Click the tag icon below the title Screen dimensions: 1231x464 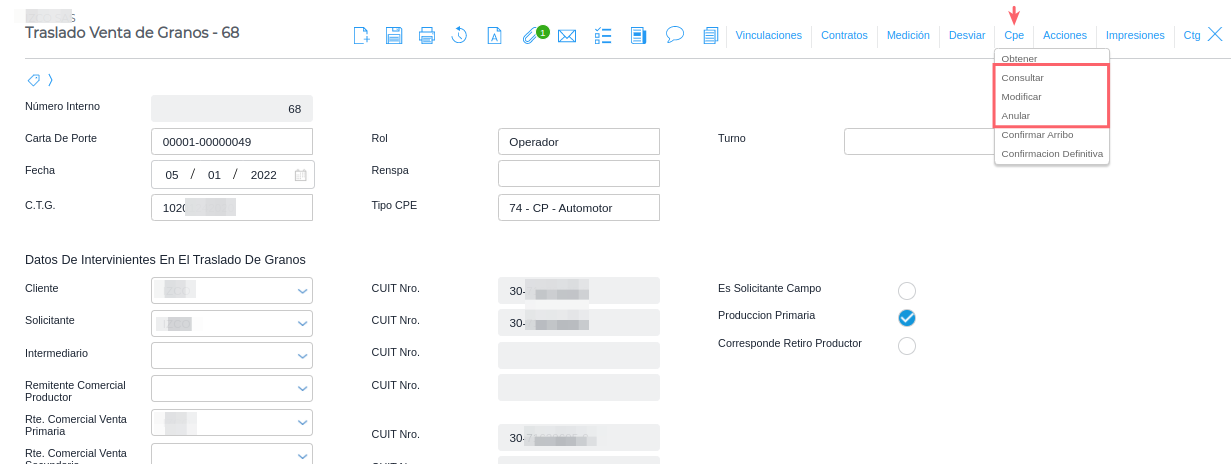pos(34,79)
